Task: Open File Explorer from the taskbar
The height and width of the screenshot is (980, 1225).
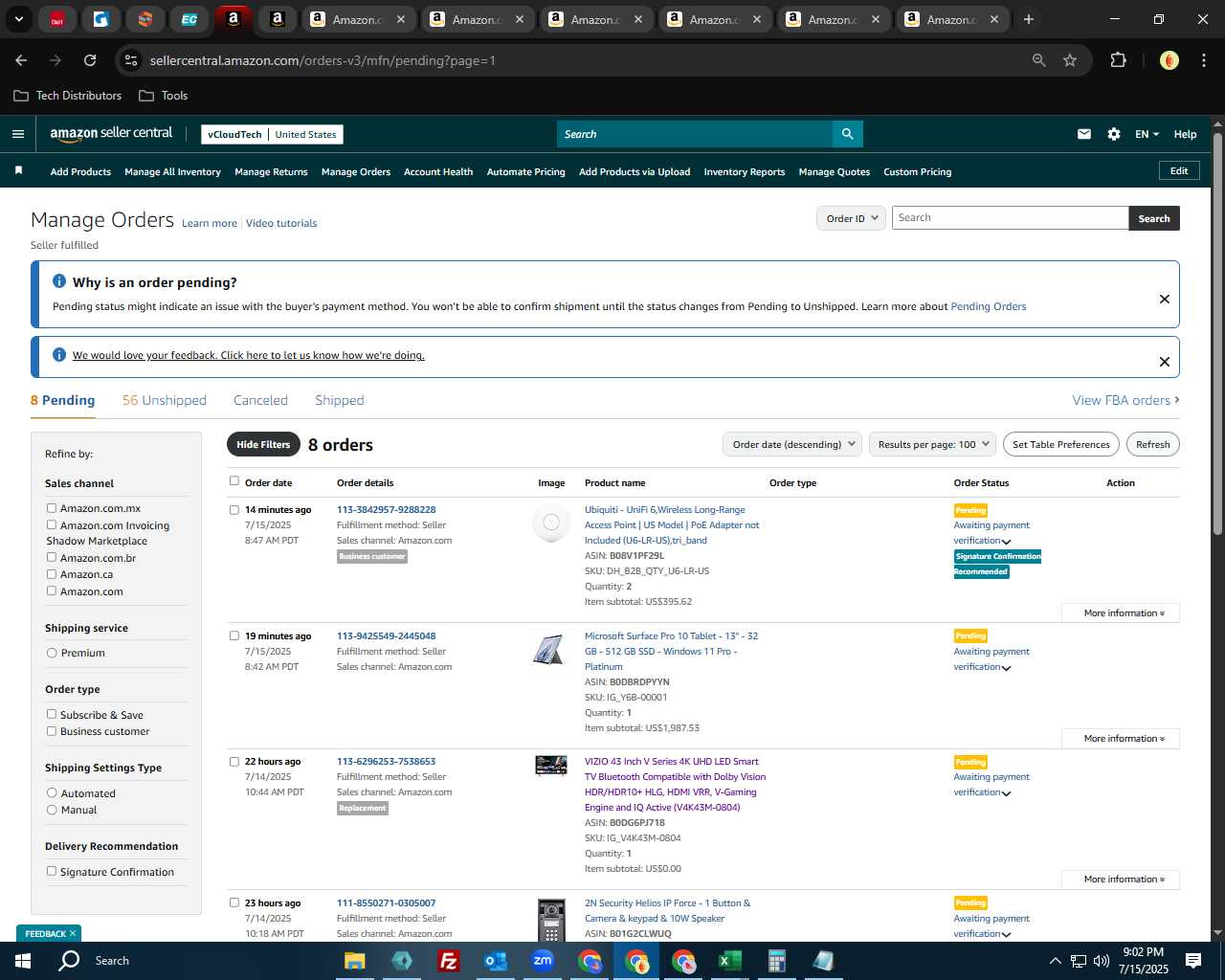Action: pyautogui.click(x=355, y=961)
